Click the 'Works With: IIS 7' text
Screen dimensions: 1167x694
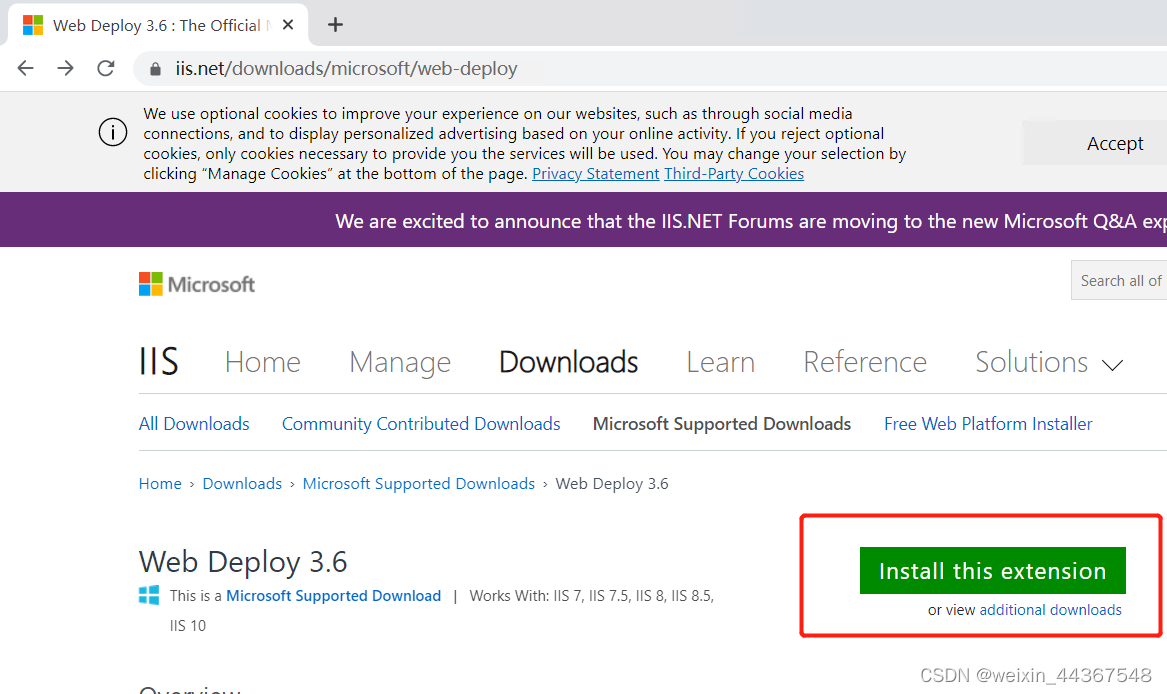coord(525,596)
